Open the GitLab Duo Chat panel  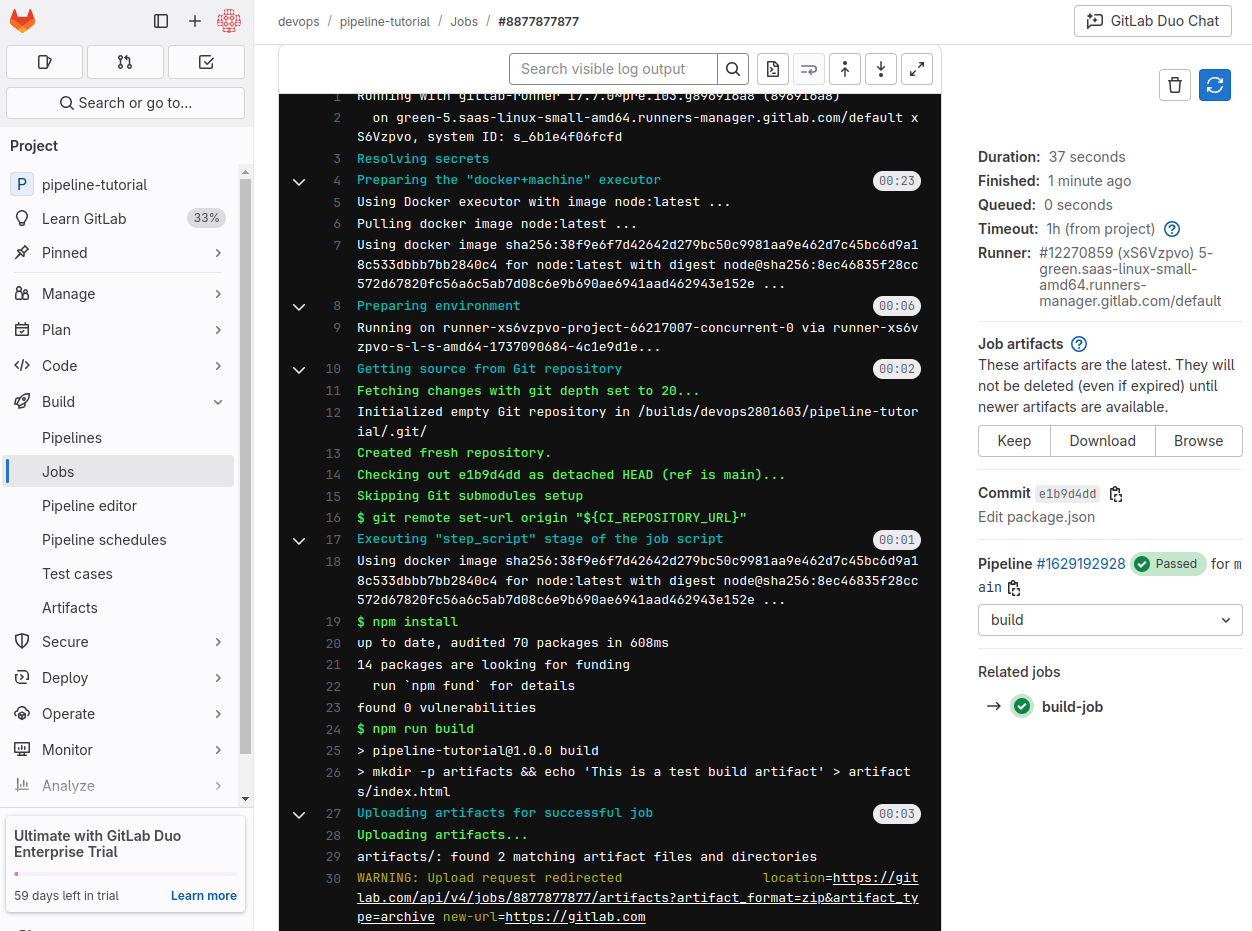tap(1153, 21)
